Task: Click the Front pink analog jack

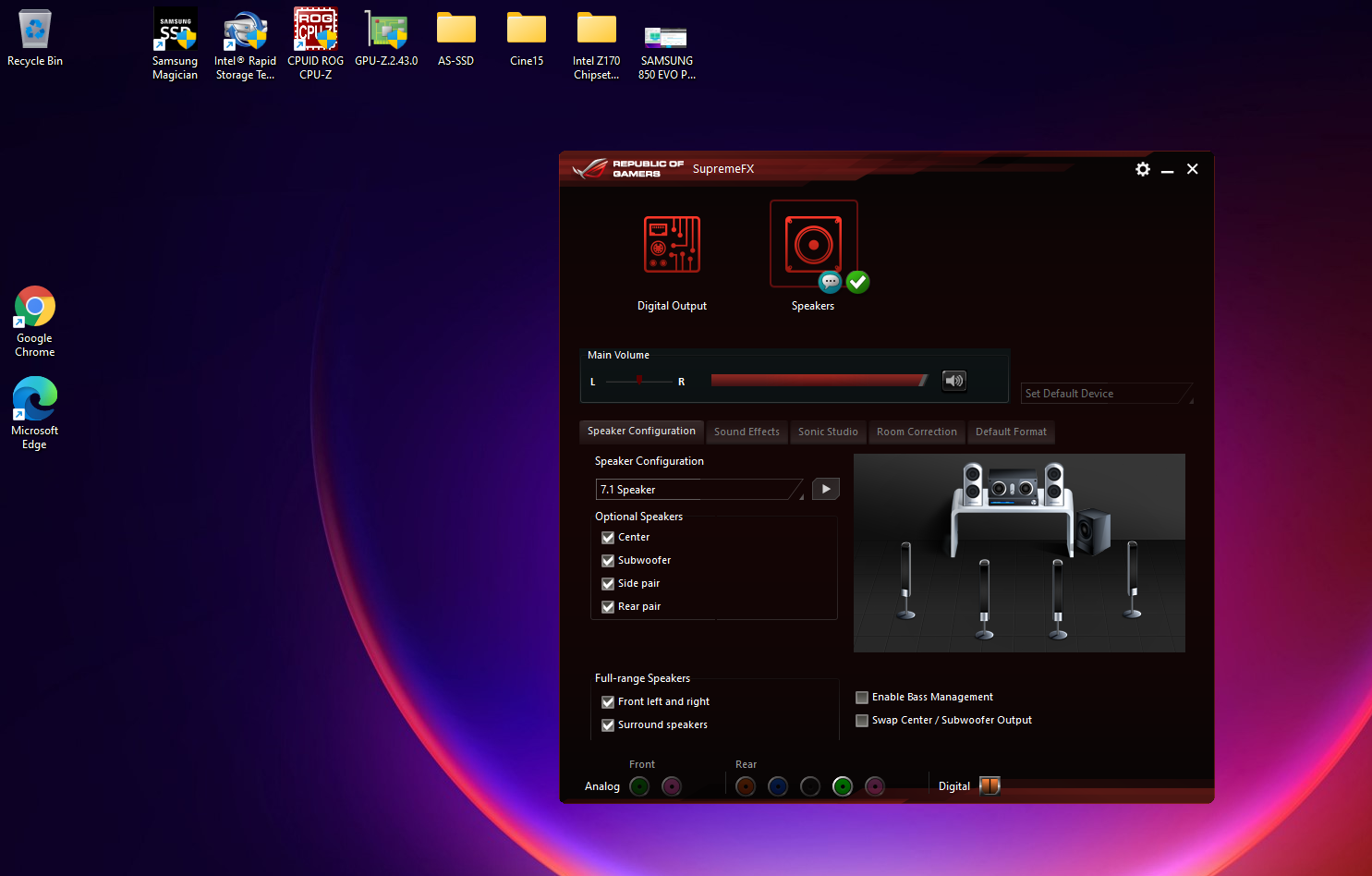Action: pos(672,786)
